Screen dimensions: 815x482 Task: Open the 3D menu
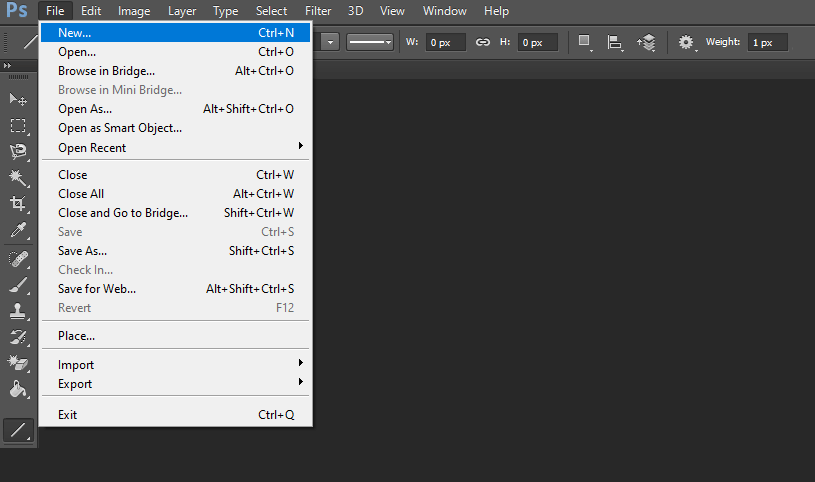[356, 11]
